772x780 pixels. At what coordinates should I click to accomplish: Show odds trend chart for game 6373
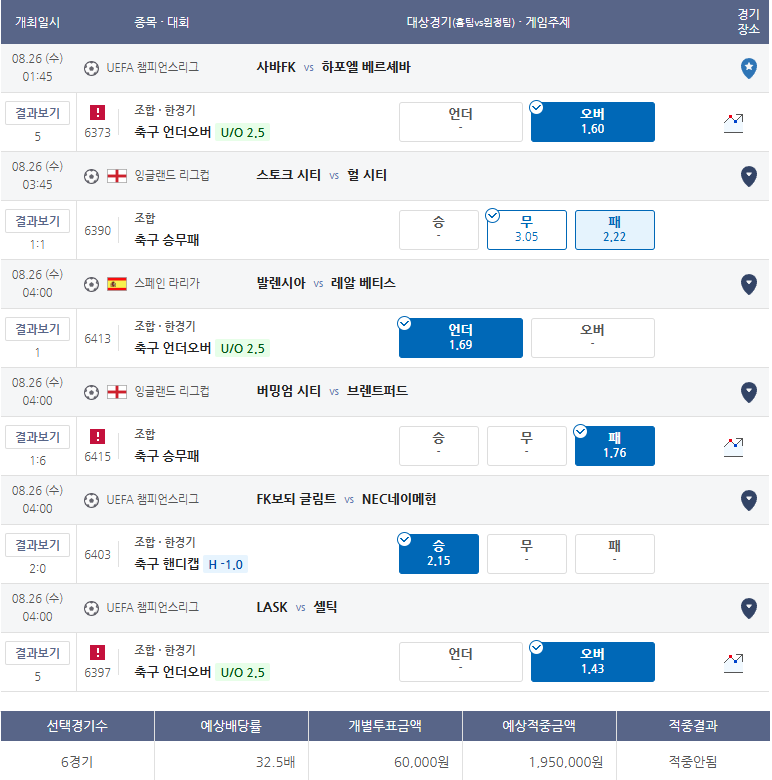point(733,123)
